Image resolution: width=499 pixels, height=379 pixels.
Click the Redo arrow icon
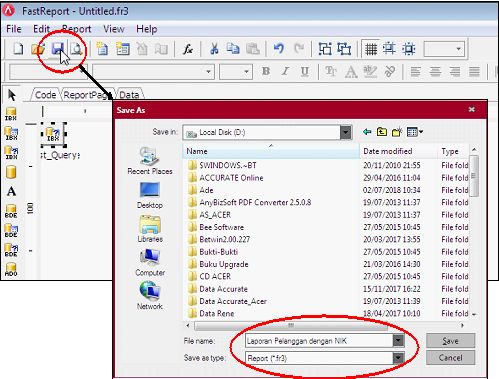point(299,49)
